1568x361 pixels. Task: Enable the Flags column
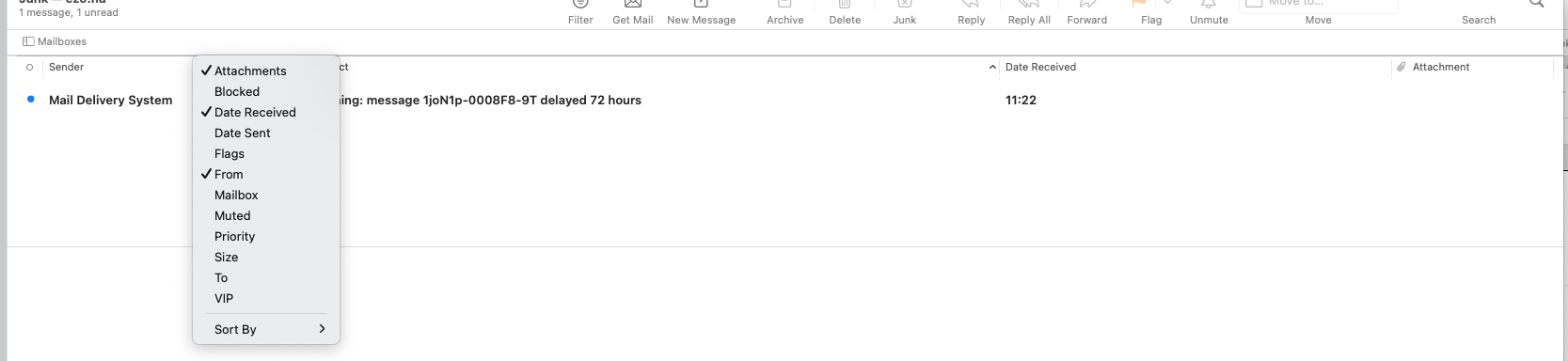(266, 153)
